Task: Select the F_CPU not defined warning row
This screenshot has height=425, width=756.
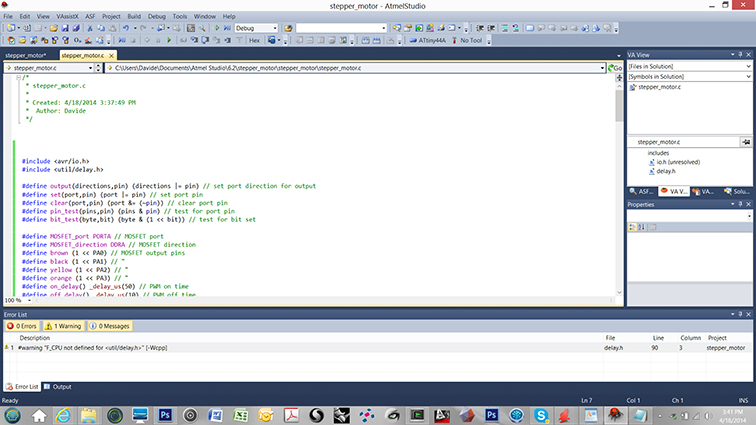Action: 377,347
